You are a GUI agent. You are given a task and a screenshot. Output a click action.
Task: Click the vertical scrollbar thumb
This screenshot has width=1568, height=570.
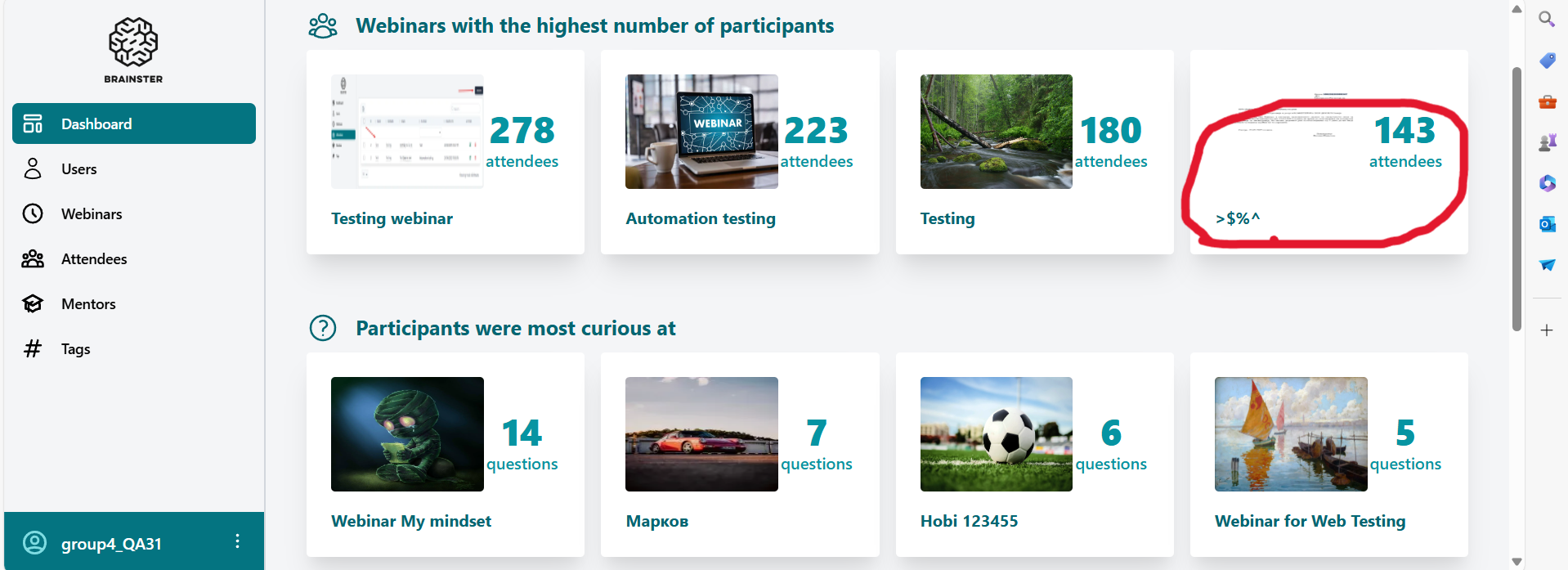1516,196
